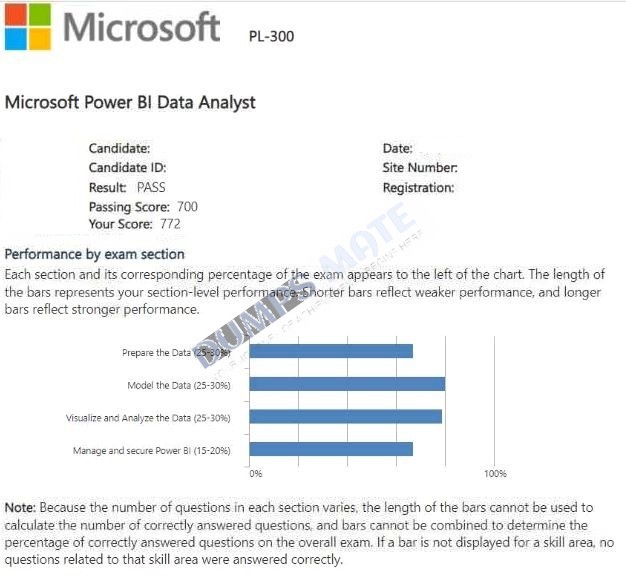The image size is (626, 579).
Task: Click the PASS result value
Action: point(151,187)
